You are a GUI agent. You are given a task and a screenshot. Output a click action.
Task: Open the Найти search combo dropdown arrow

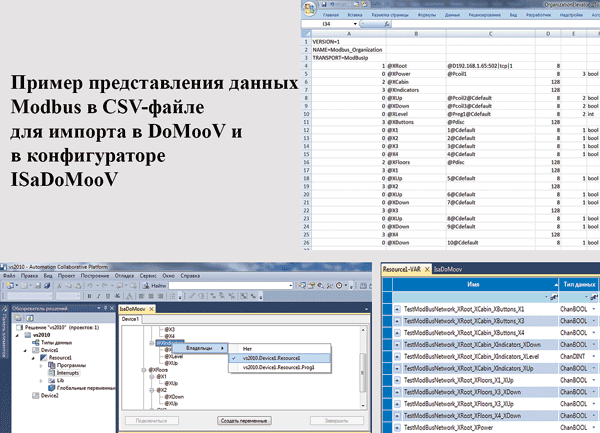click(x=290, y=285)
